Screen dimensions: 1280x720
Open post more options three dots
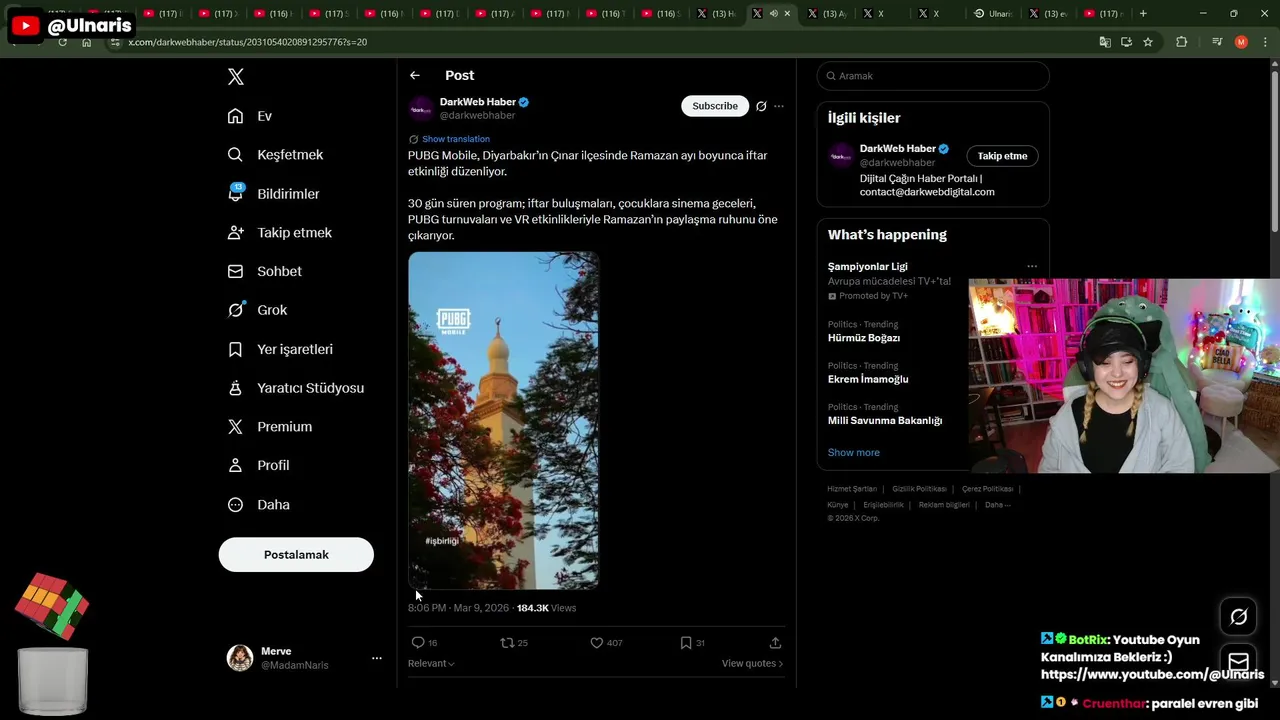tap(779, 106)
